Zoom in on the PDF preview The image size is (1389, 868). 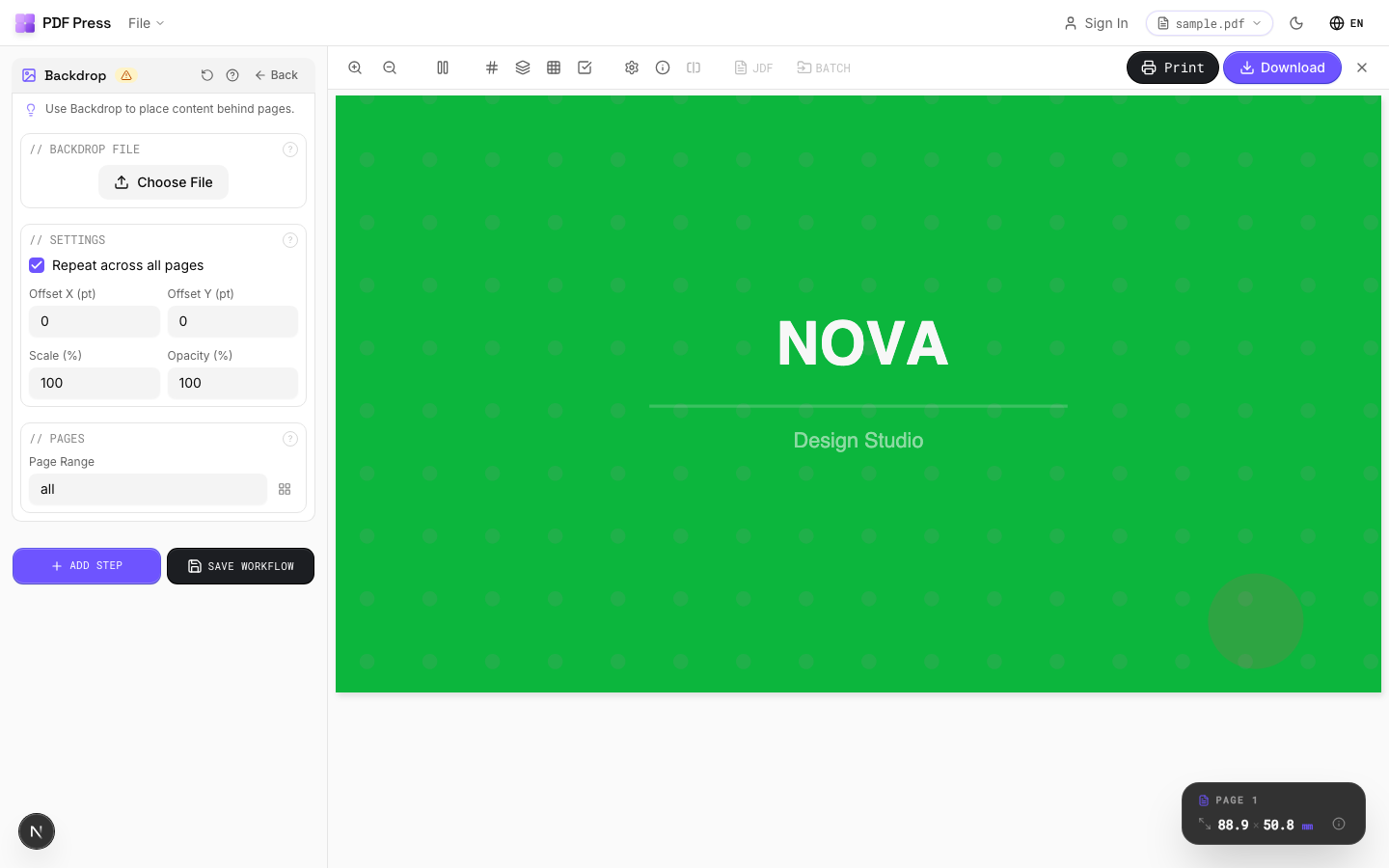click(355, 68)
